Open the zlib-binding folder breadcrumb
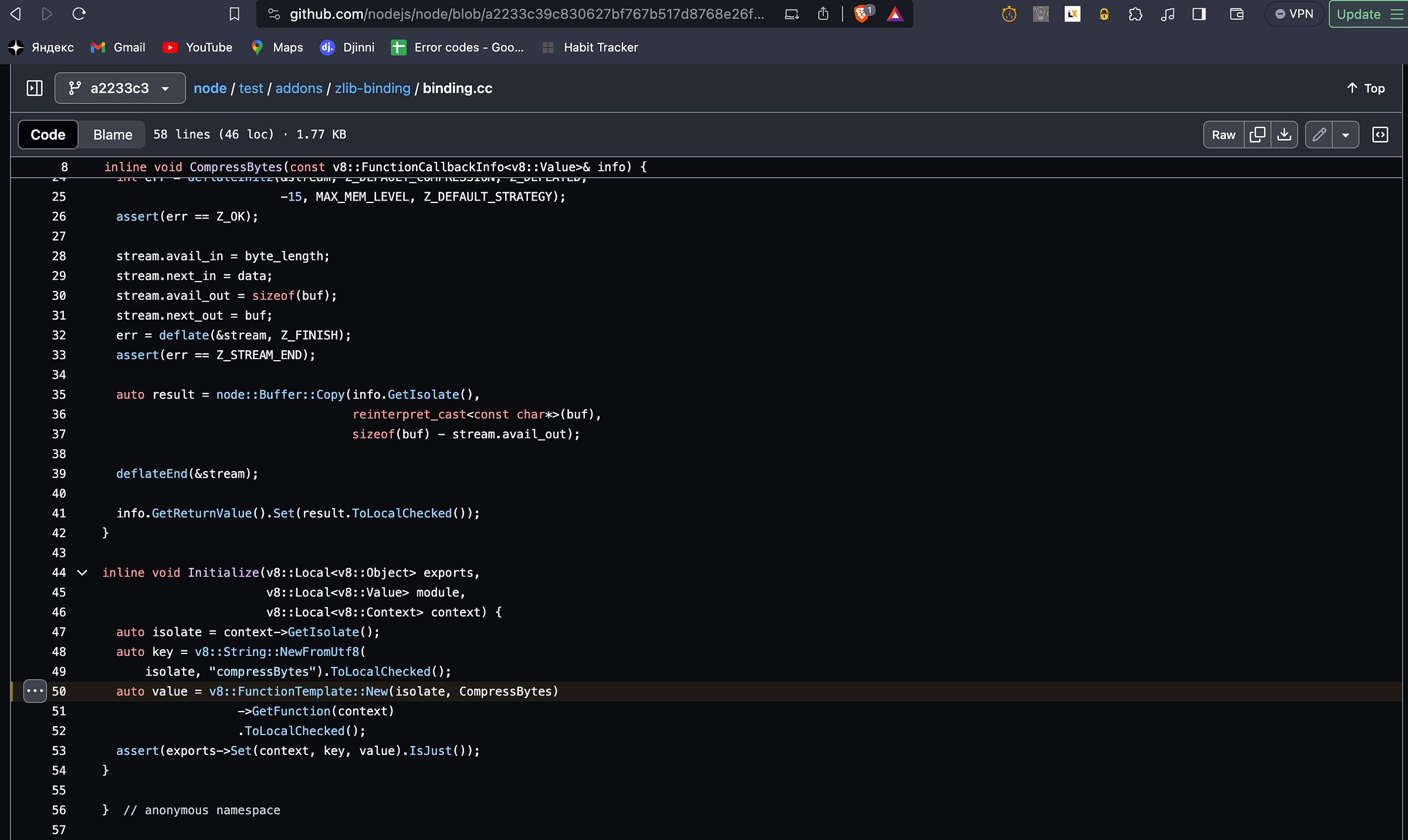 click(x=373, y=88)
